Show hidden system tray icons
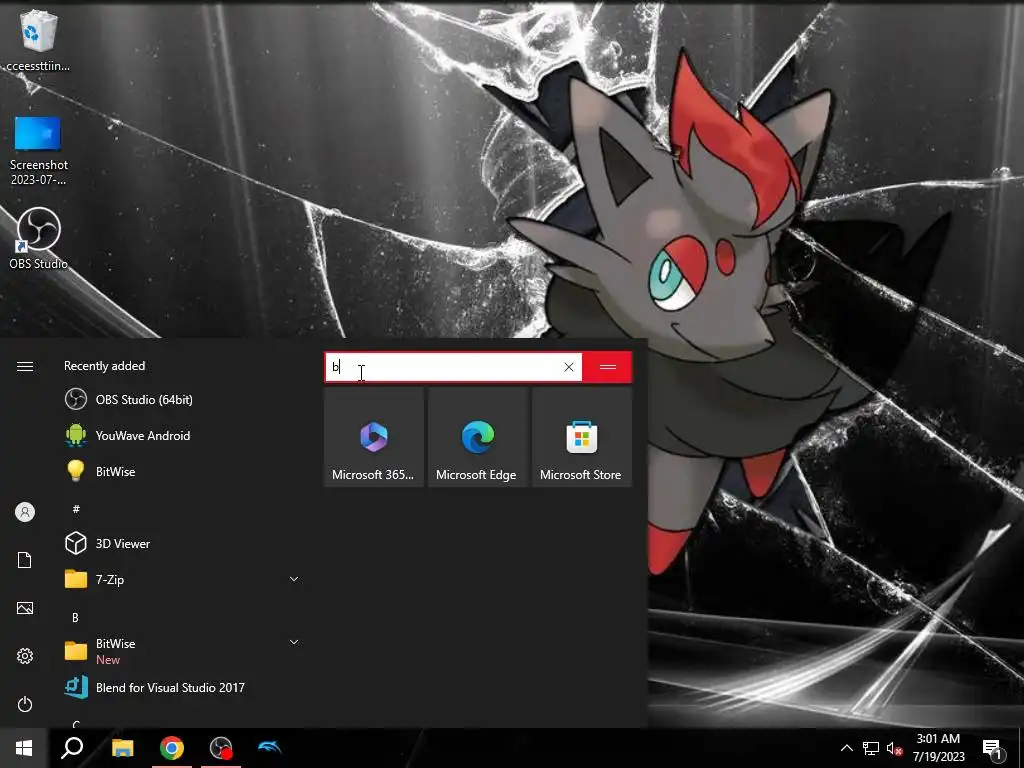The height and width of the screenshot is (768, 1024). (x=846, y=748)
